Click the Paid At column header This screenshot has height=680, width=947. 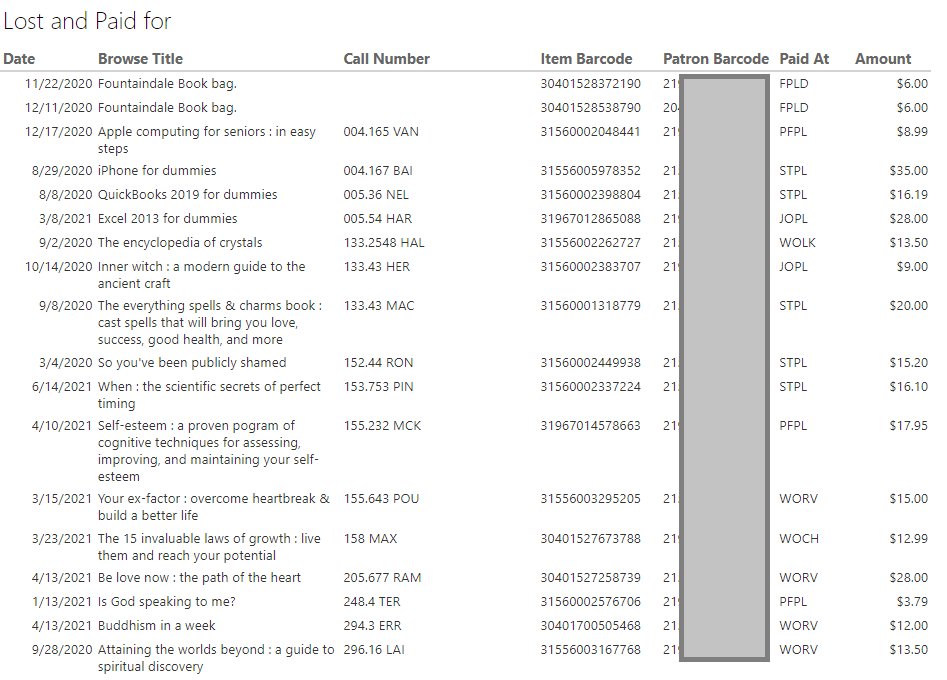tap(804, 59)
